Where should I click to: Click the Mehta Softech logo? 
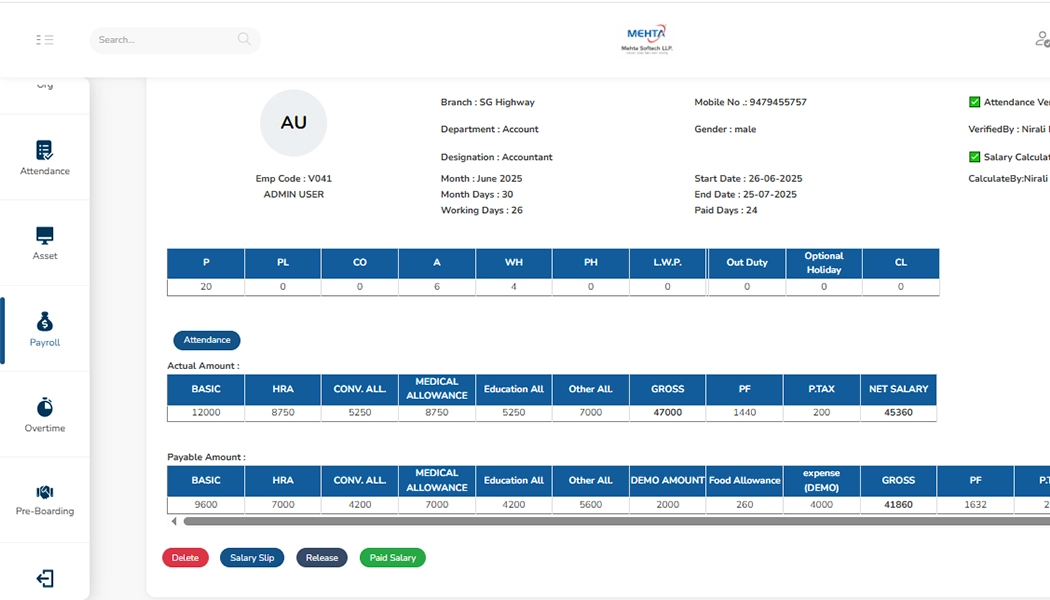click(x=645, y=39)
